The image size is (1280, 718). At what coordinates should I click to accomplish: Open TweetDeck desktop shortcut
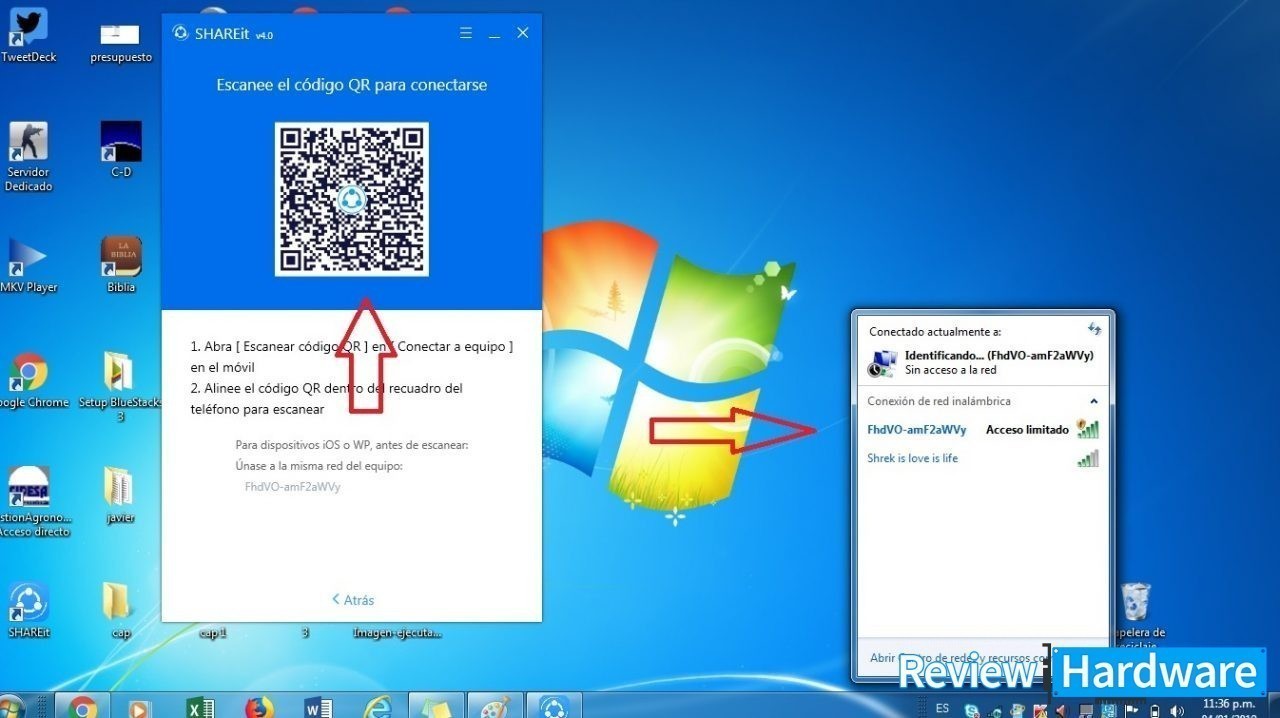[29, 35]
